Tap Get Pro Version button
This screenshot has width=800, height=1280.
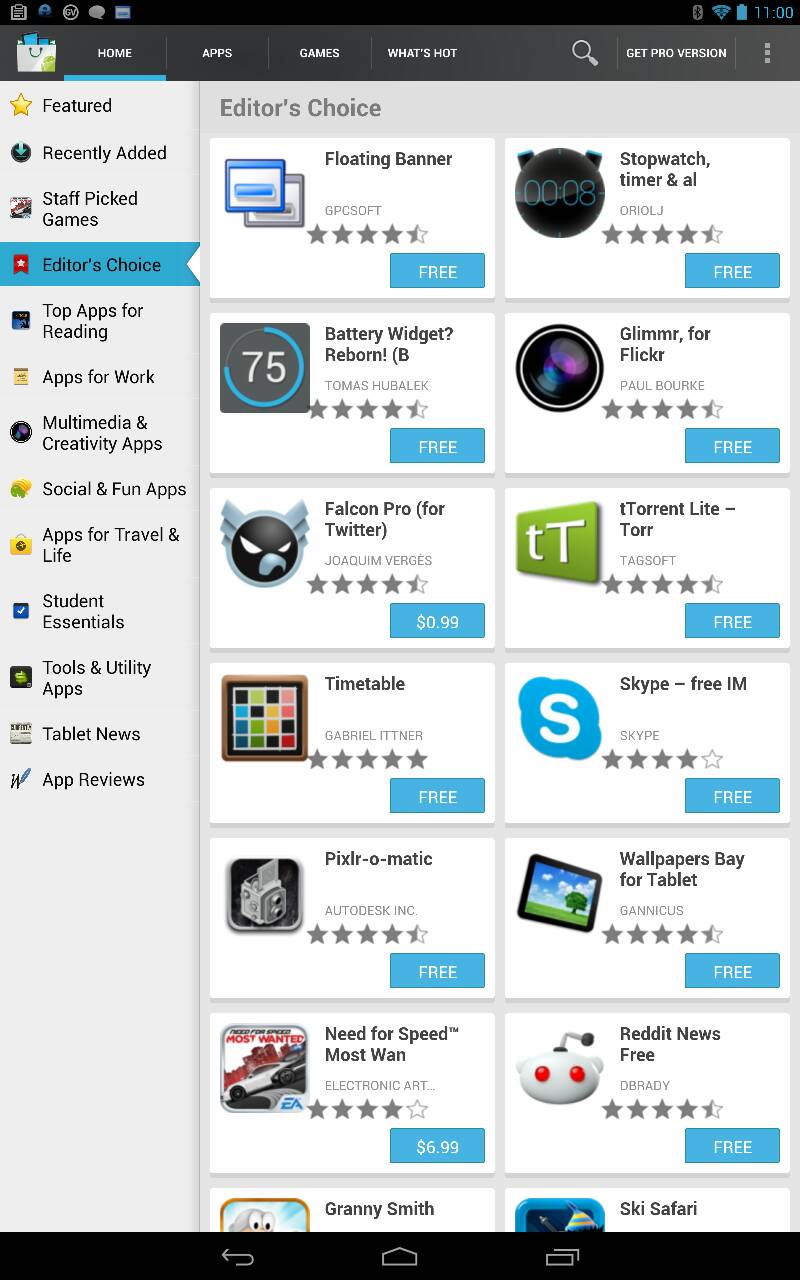click(x=676, y=53)
